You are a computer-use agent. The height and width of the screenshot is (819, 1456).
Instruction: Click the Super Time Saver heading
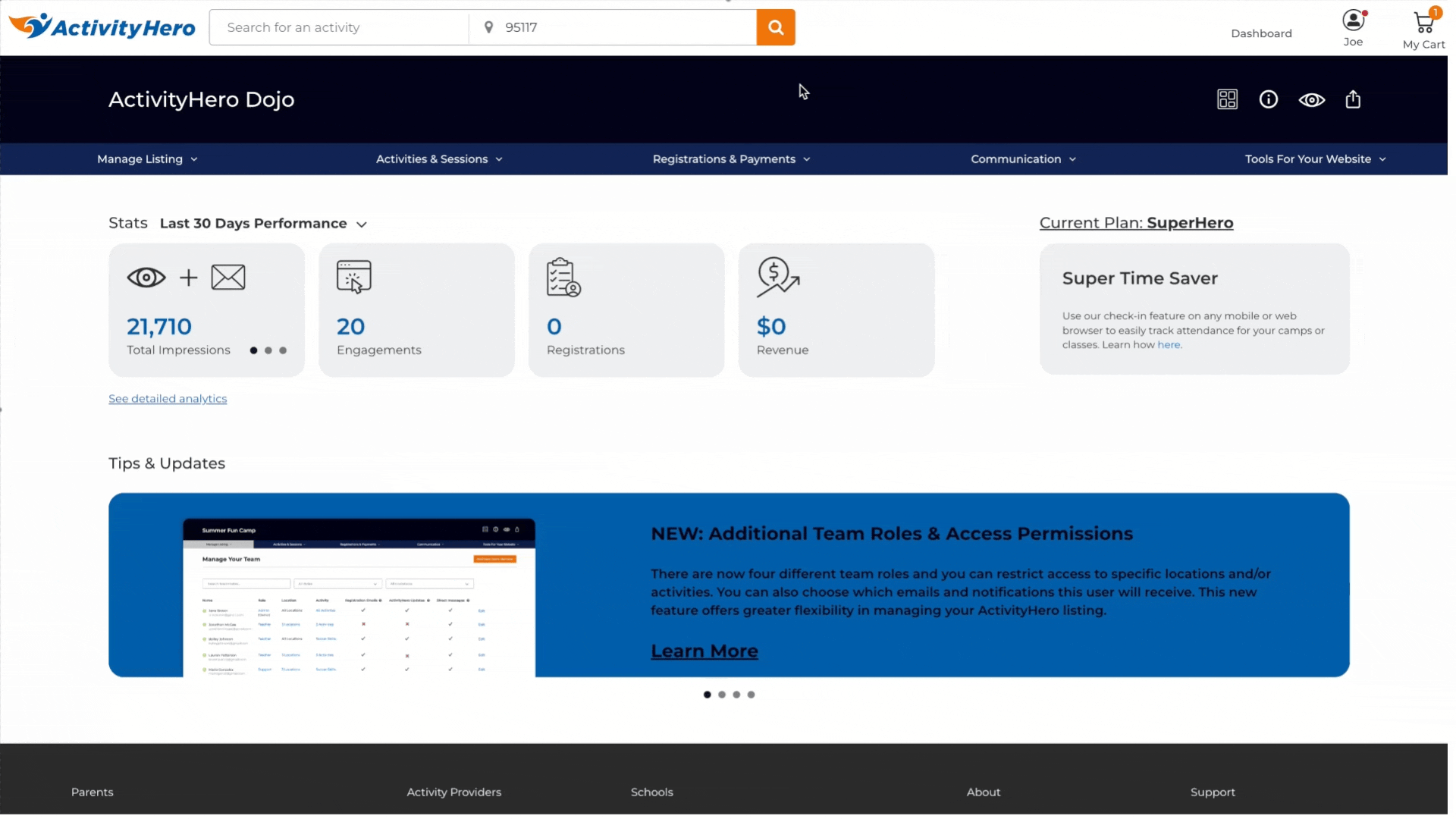tap(1140, 278)
